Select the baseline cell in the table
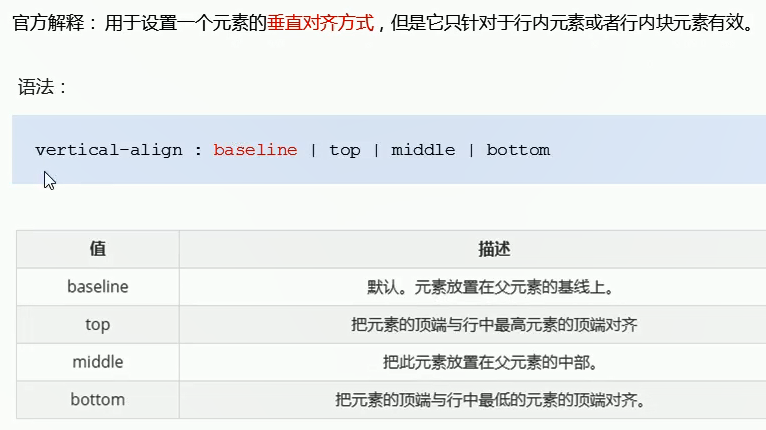Image resolution: width=766 pixels, height=430 pixels. 98,286
